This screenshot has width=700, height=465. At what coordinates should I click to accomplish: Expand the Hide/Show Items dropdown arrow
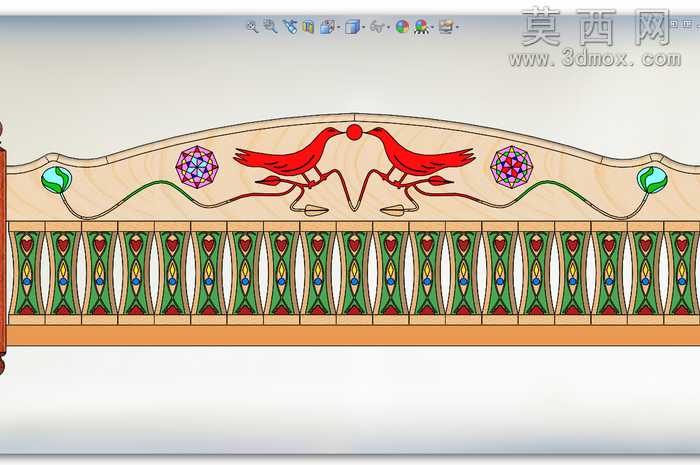pos(388,27)
